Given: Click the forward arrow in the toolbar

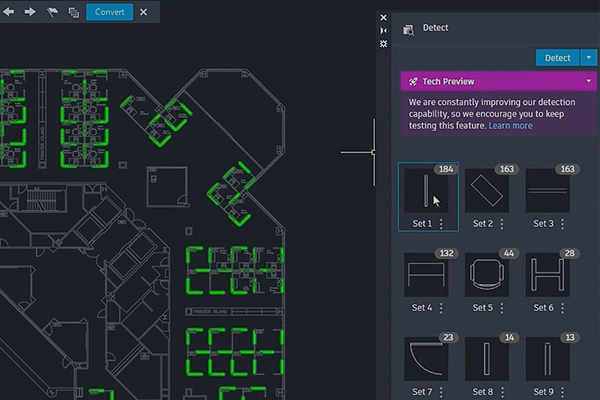Looking at the screenshot, I should point(30,12).
